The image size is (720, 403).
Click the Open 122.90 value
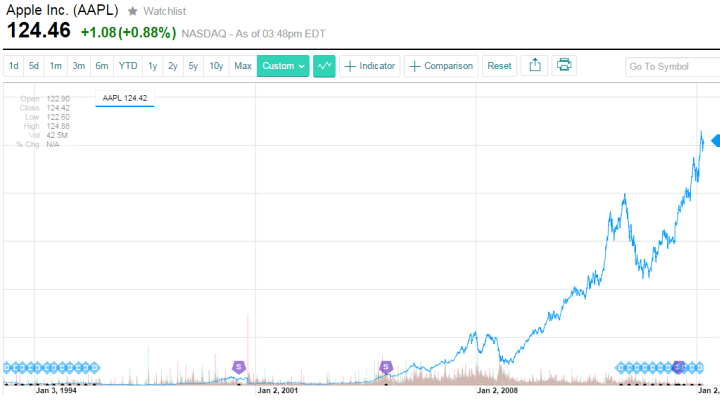coord(58,99)
